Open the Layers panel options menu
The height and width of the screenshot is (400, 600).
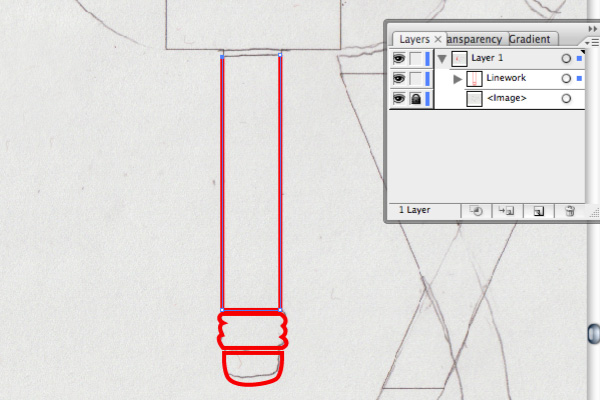pos(592,42)
